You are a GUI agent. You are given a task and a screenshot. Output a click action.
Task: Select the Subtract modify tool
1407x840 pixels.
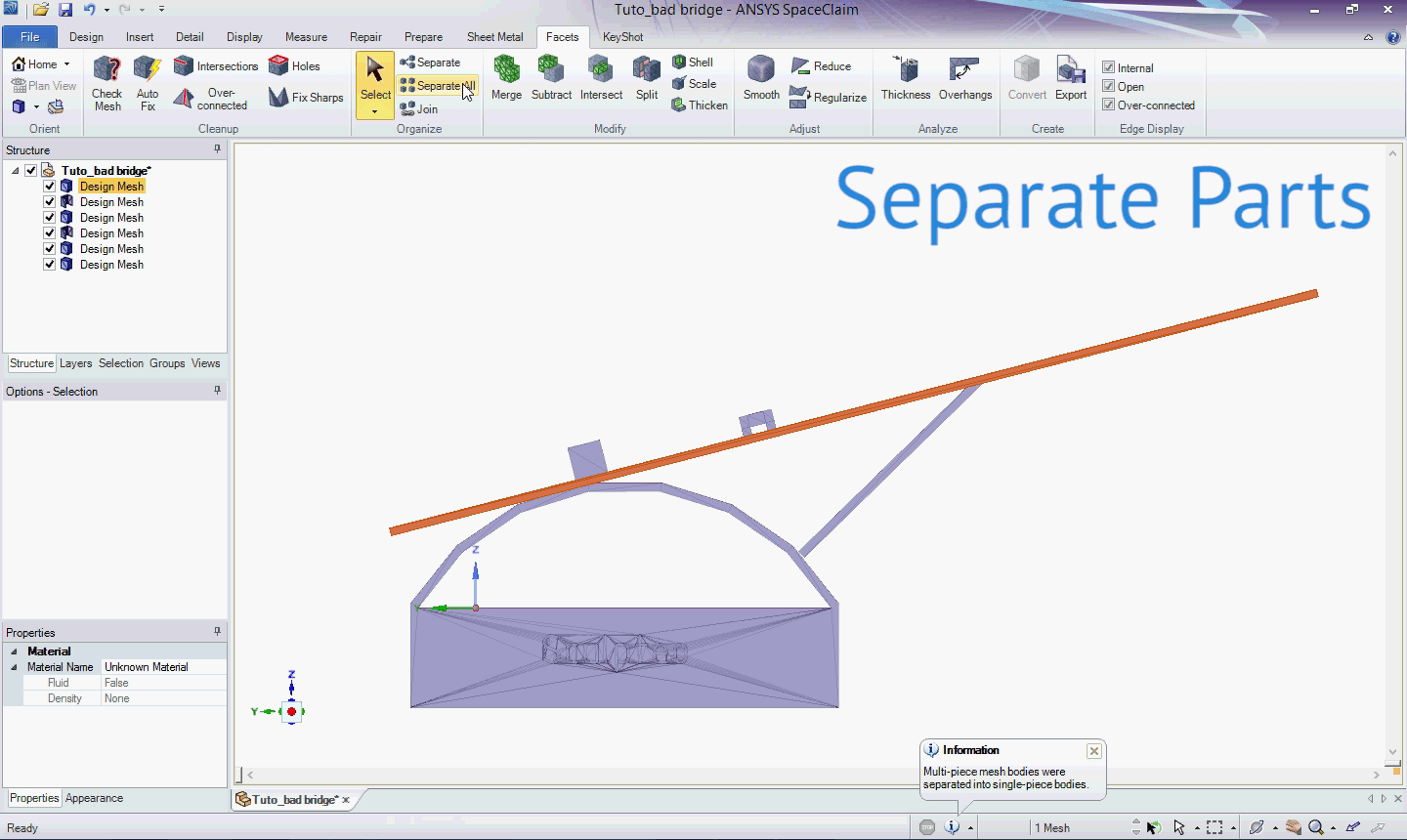tap(551, 78)
